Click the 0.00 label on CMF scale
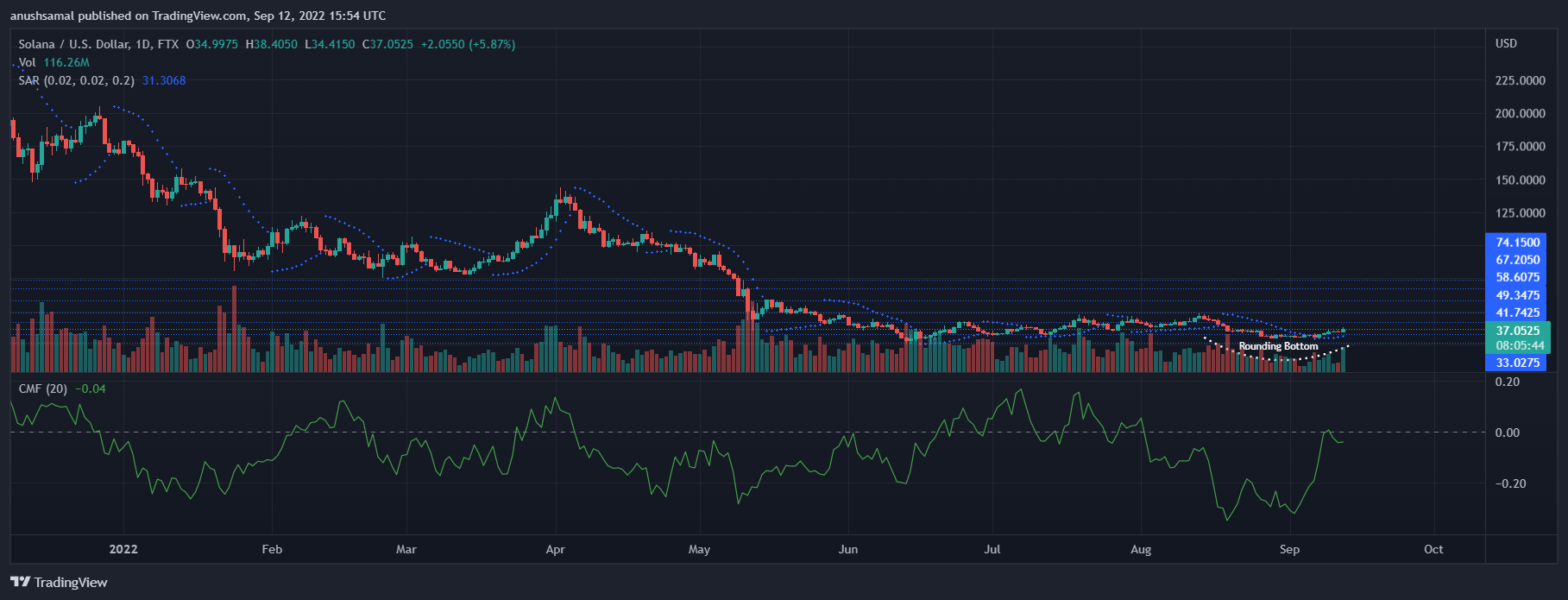The image size is (1568, 600). tap(1507, 433)
